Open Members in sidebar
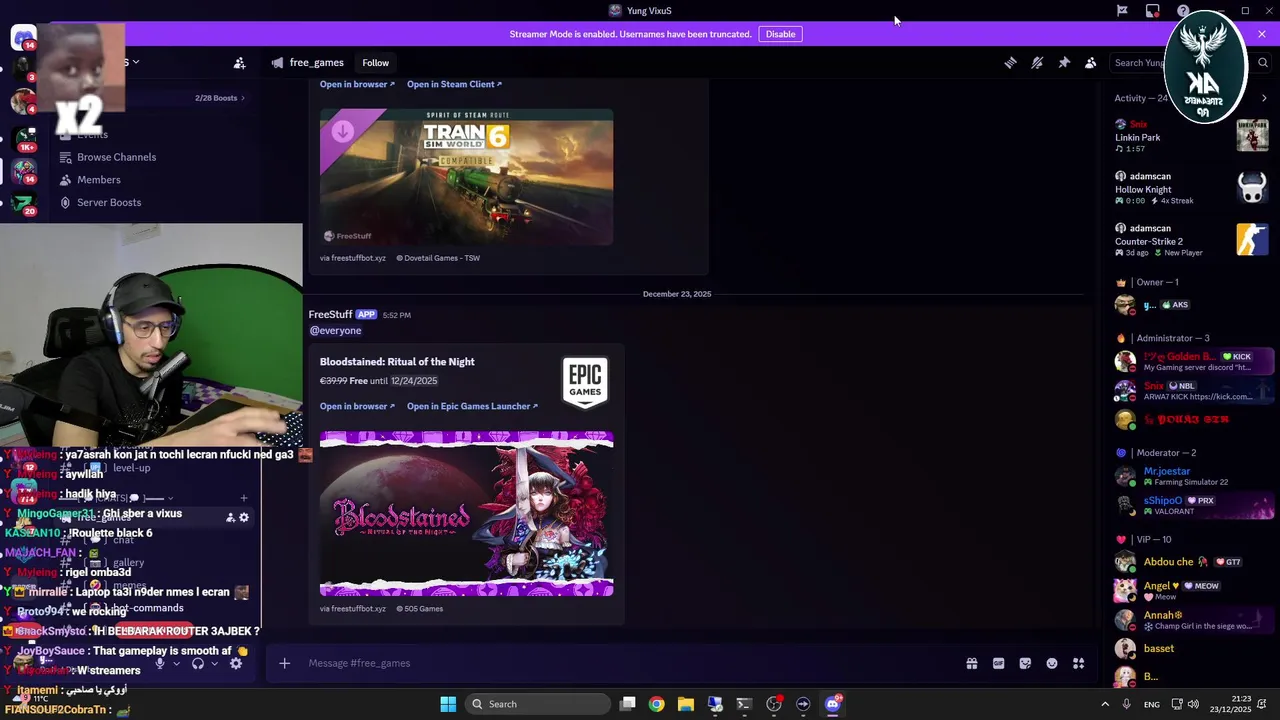1280x720 pixels. point(98,180)
